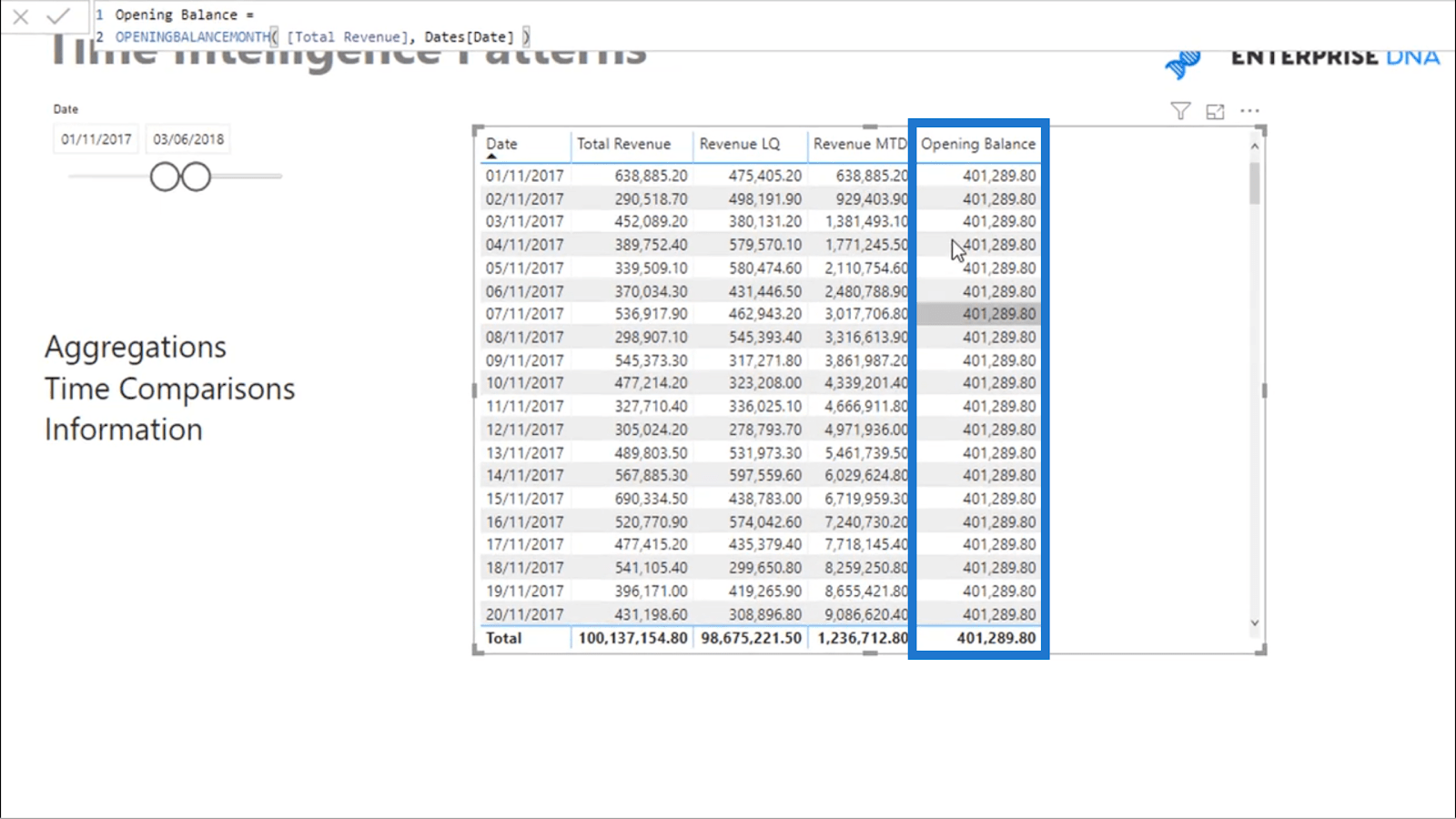This screenshot has height=819, width=1456.
Task: Cancel the formula edit with X icon
Action: 21,16
